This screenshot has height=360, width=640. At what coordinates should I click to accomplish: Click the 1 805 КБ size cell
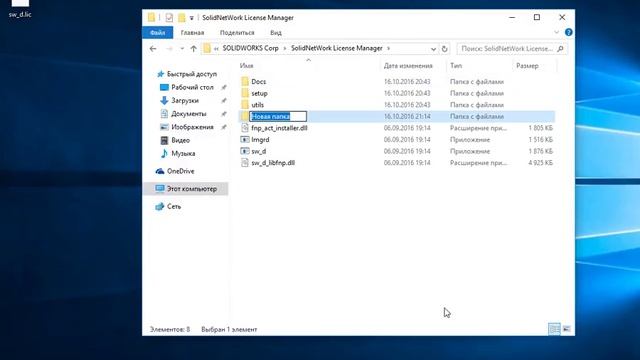[x=540, y=128]
